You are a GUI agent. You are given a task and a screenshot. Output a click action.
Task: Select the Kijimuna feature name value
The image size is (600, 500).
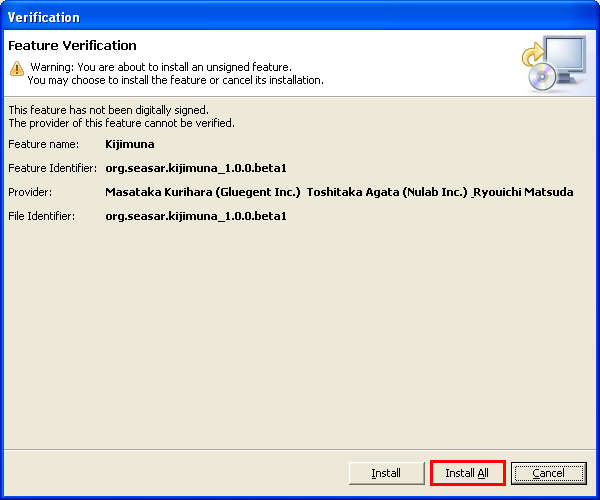click(x=132, y=144)
